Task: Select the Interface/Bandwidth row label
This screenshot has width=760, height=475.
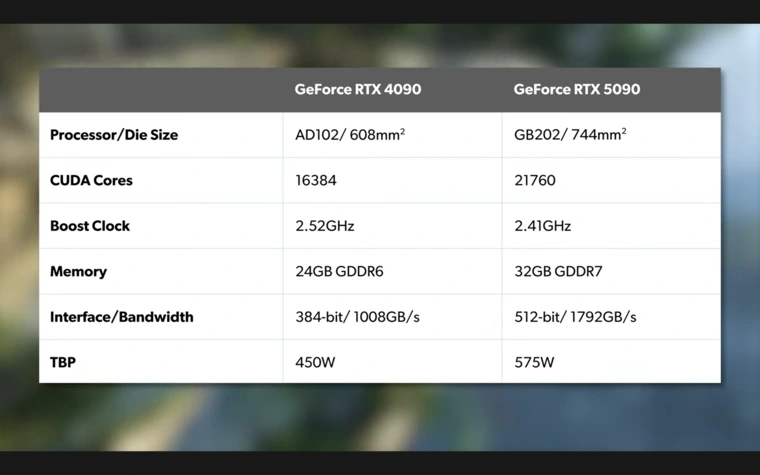Action: point(122,317)
